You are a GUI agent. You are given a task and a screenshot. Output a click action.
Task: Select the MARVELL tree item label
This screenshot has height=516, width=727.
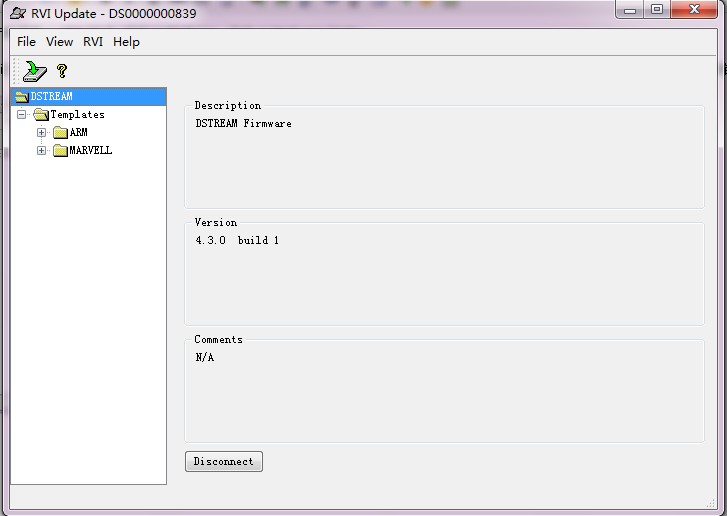coord(90,151)
